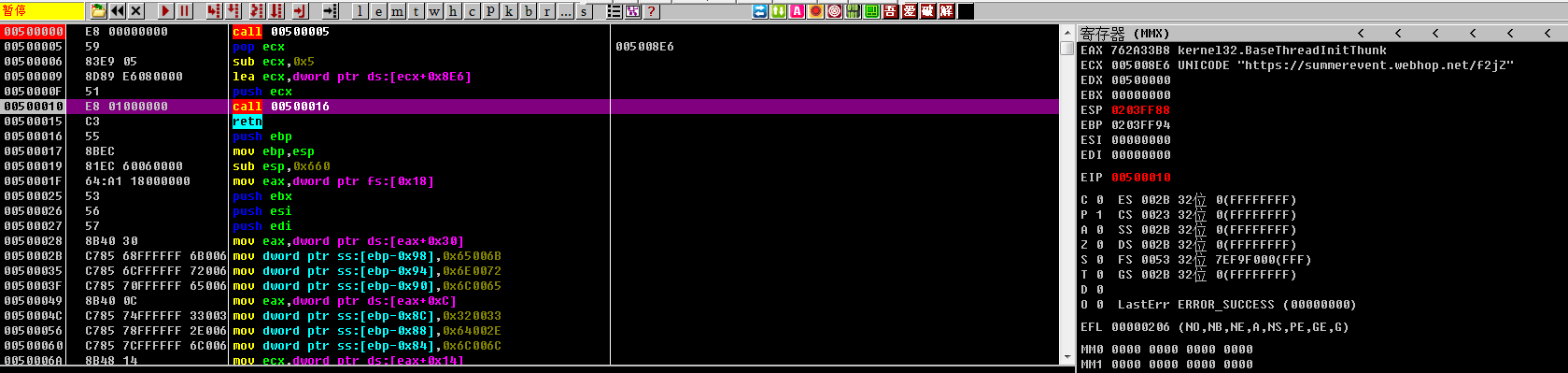Screen dimensions: 1568x373
Task: Select EAX register value 762A33B8
Action: coord(1140,50)
